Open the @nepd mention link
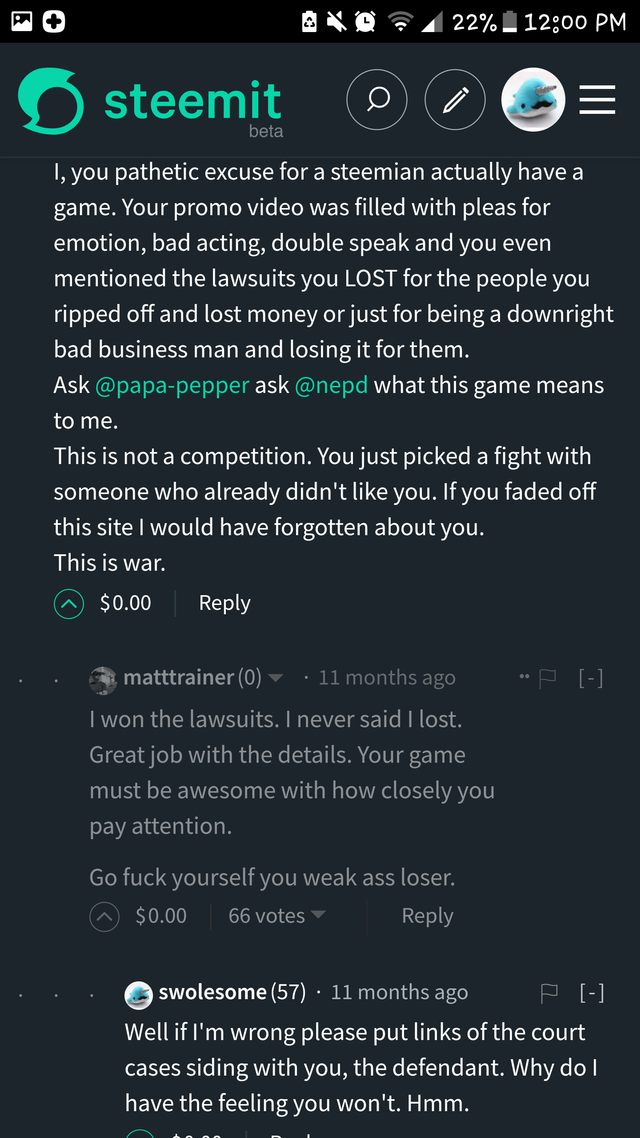 pos(331,385)
